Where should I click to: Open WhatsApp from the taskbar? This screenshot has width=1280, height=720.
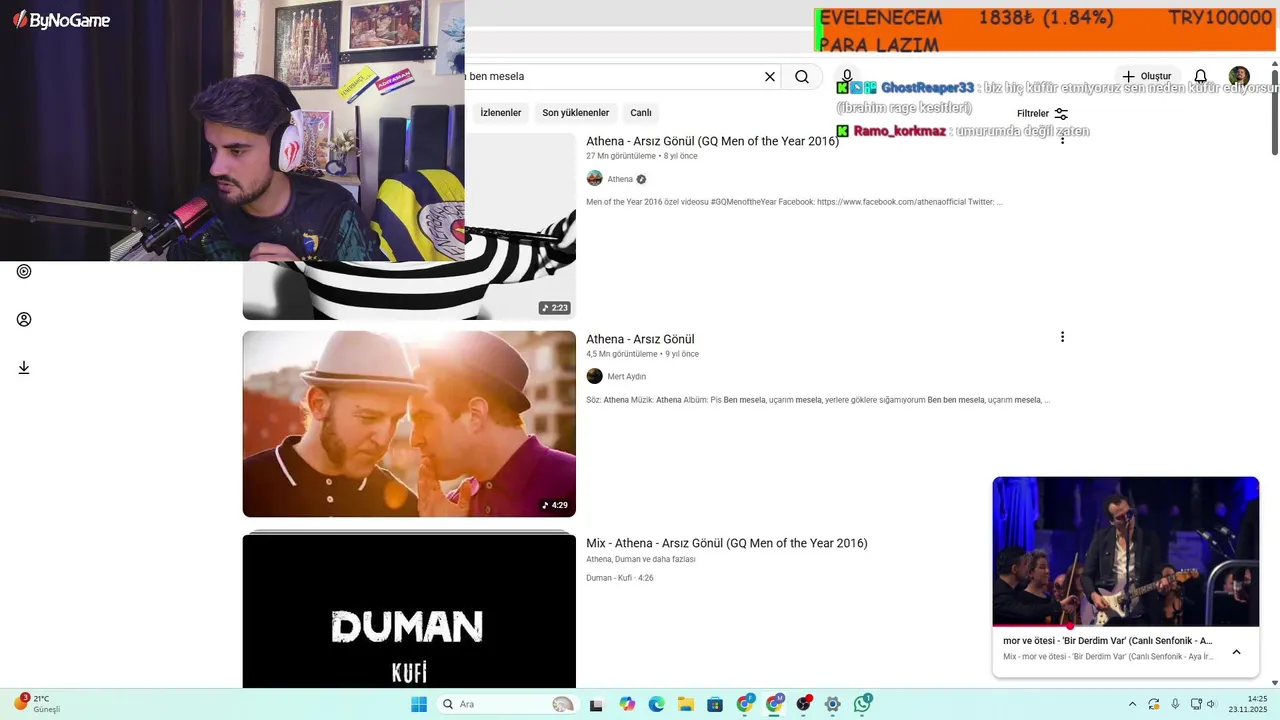tap(862, 704)
